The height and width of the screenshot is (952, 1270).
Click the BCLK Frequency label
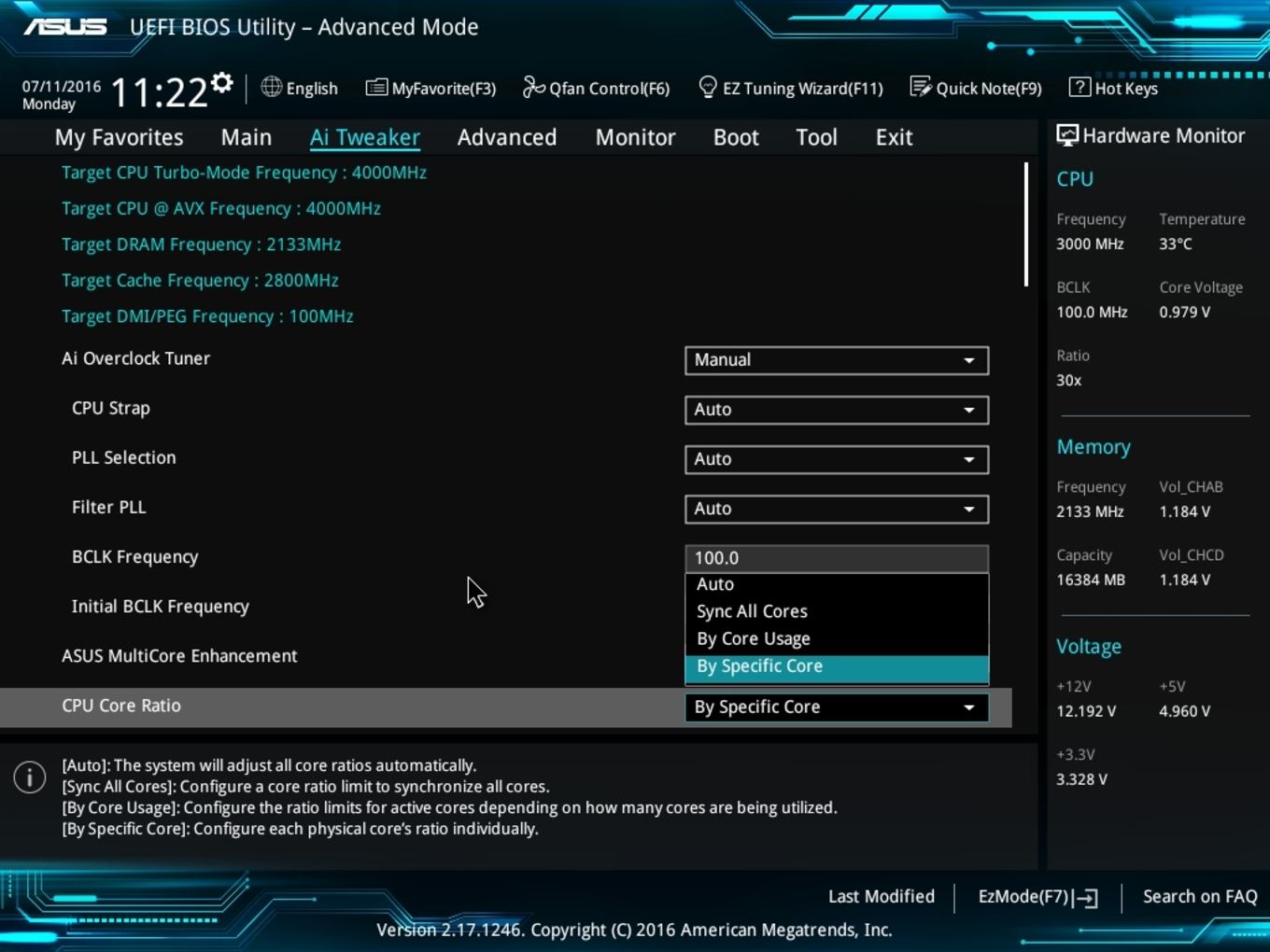coord(134,557)
